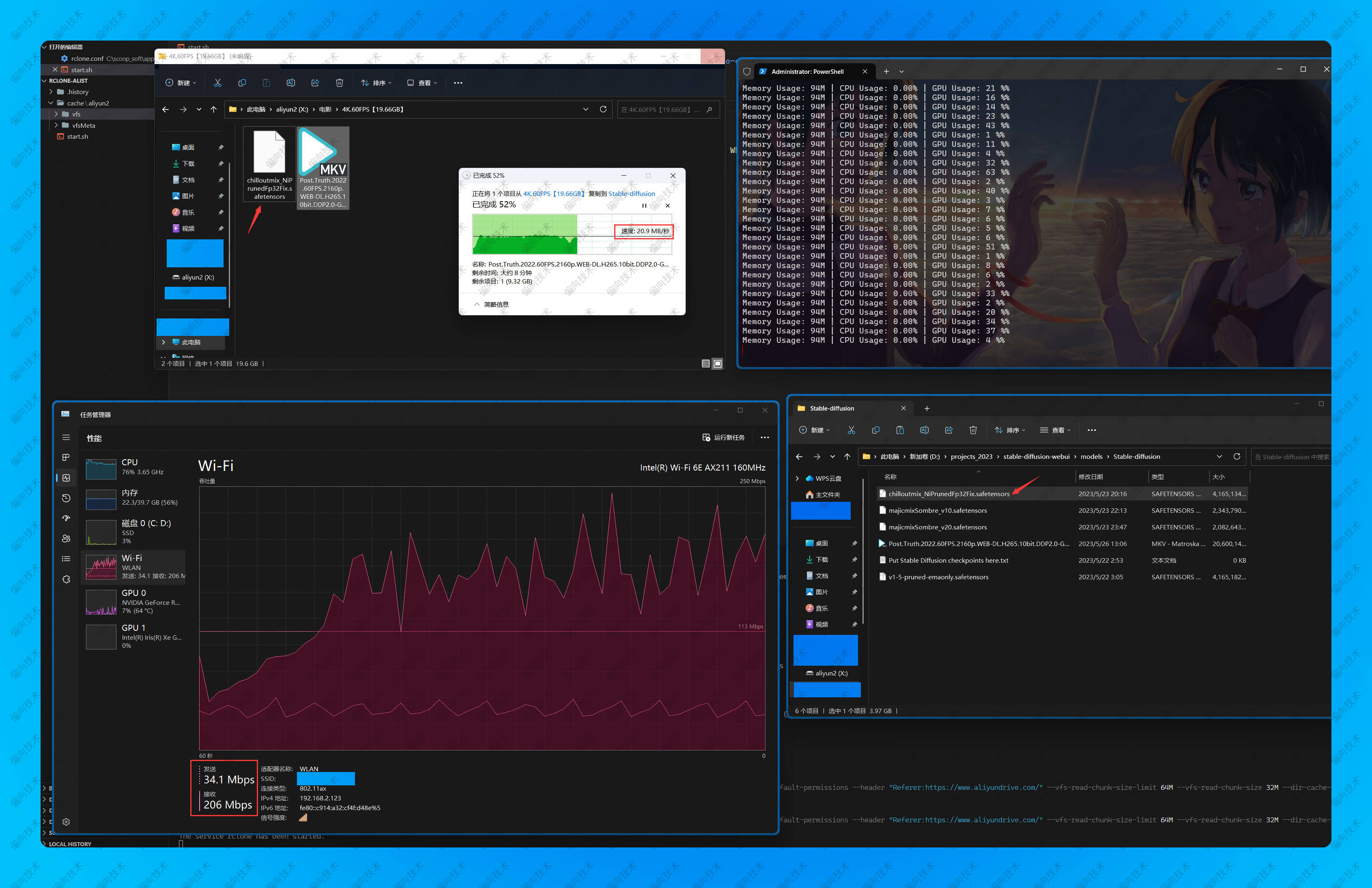The image size is (1372, 888).
Task: Click projects_2023 breadcrumb in address bar
Action: coord(971,456)
